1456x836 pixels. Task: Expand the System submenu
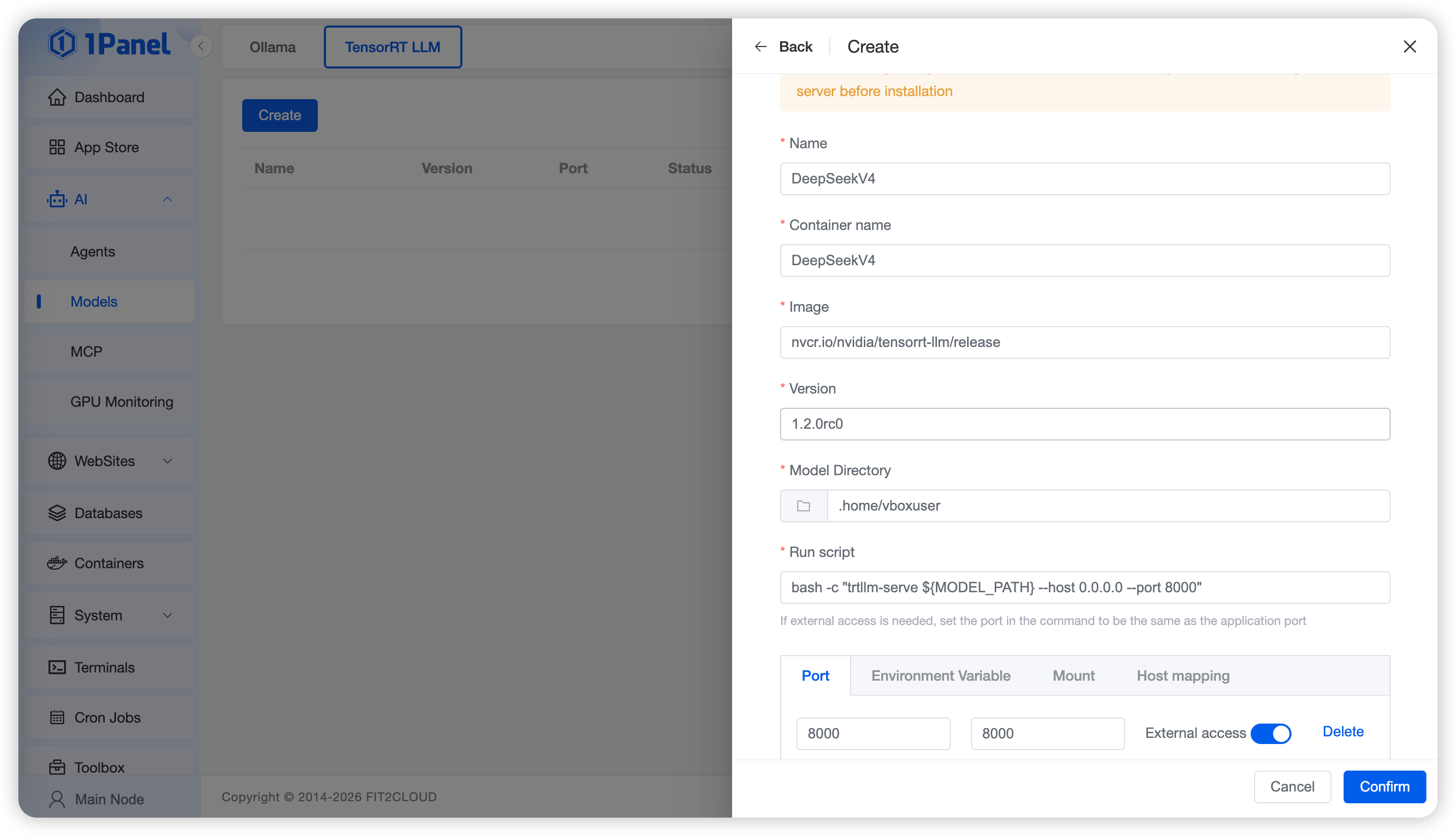(167, 616)
